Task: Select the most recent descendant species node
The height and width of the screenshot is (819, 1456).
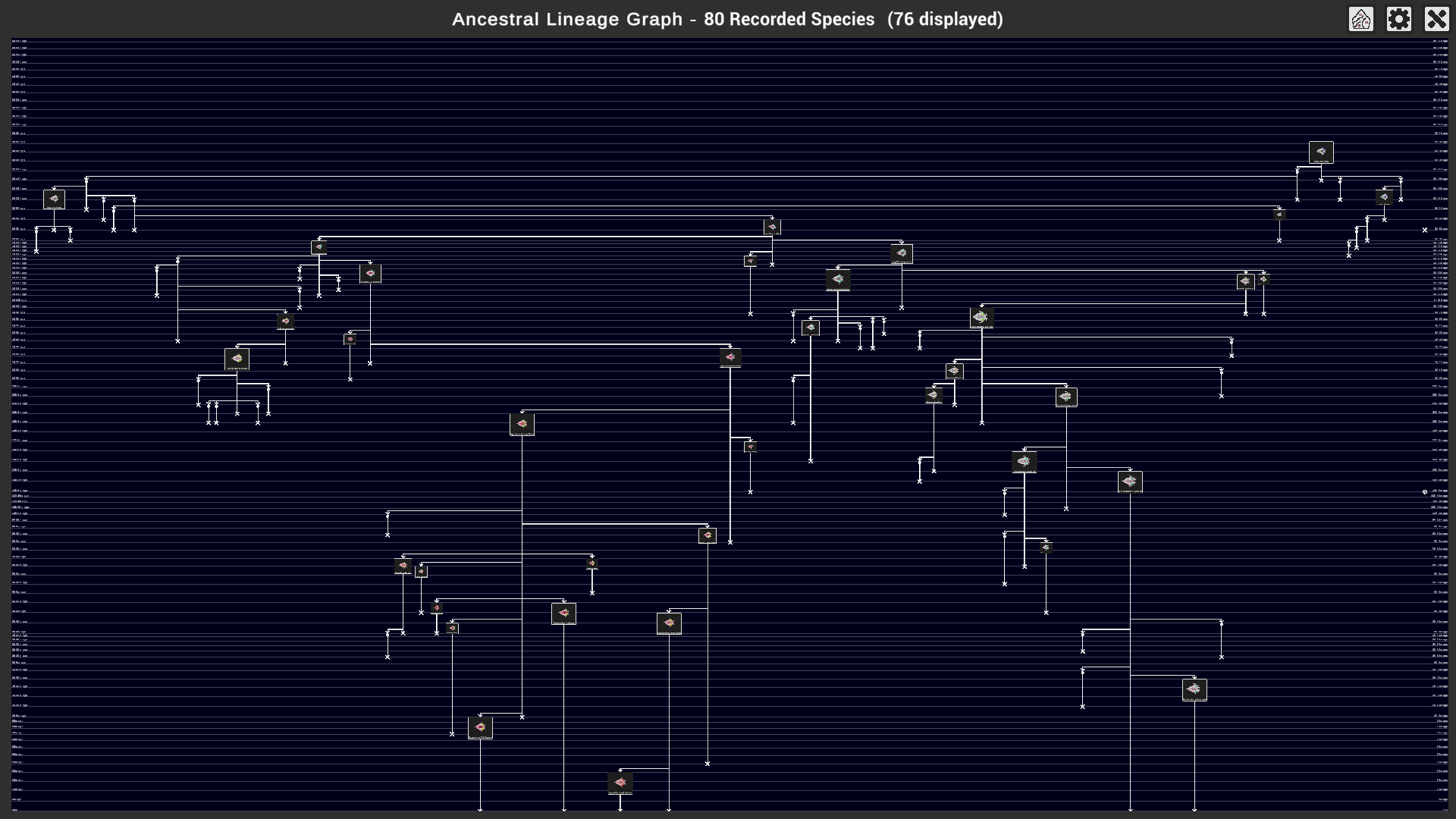Action: pos(620,783)
